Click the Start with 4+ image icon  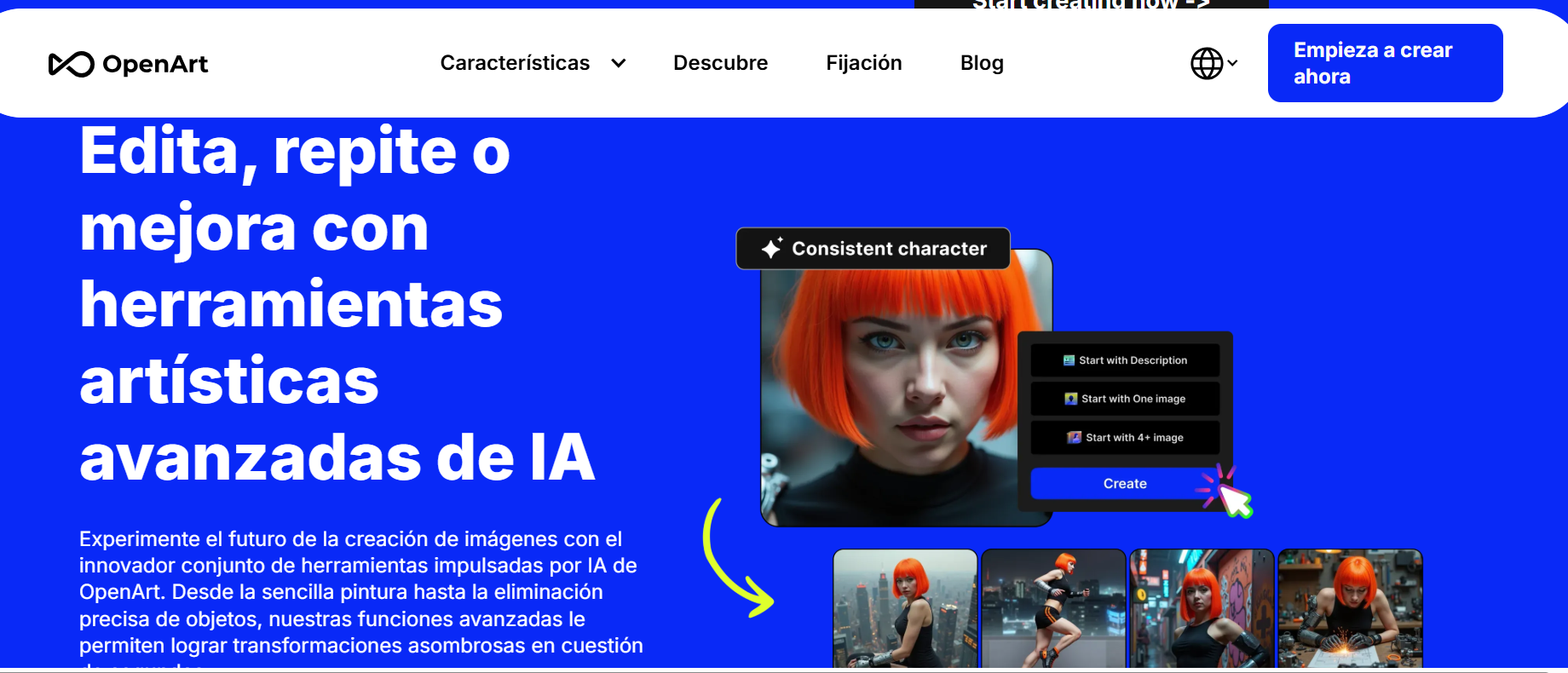pyautogui.click(x=1075, y=437)
